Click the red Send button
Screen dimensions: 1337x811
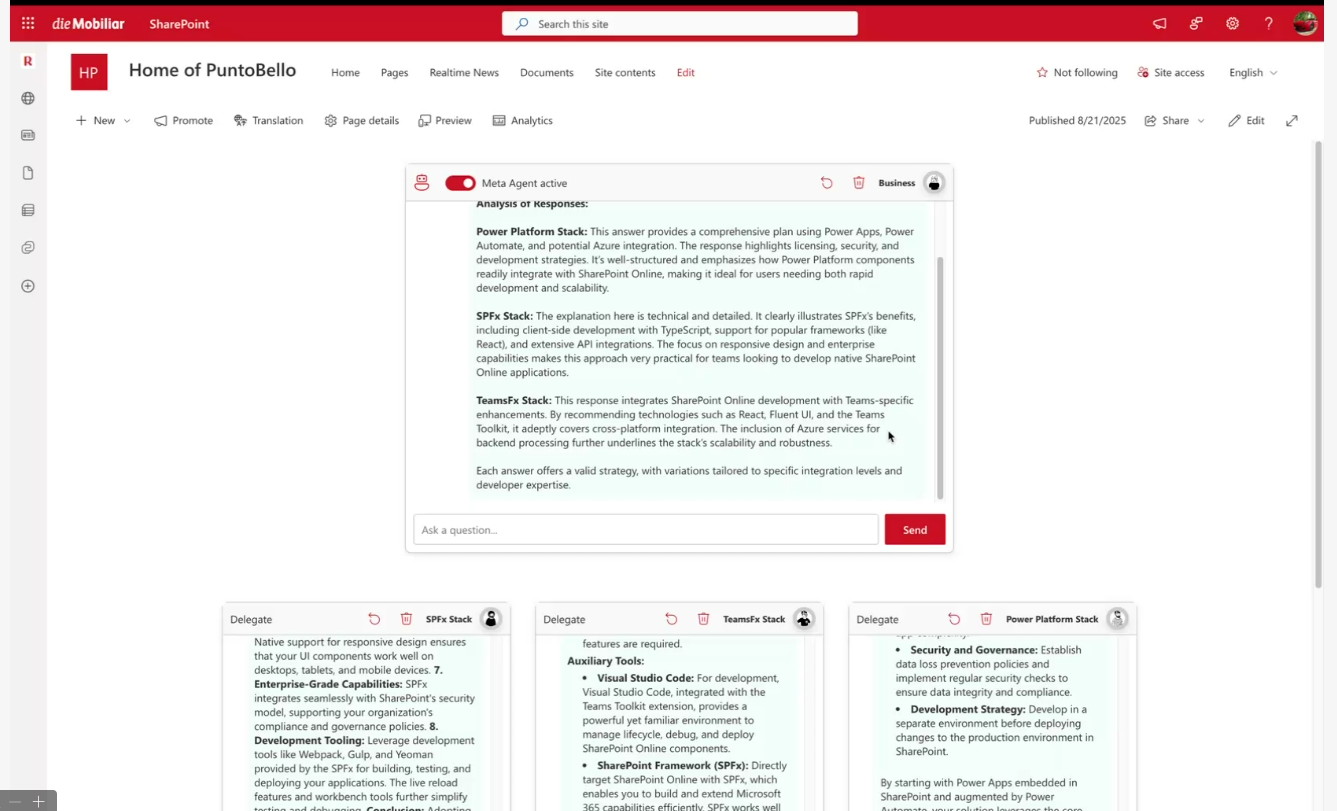(915, 530)
